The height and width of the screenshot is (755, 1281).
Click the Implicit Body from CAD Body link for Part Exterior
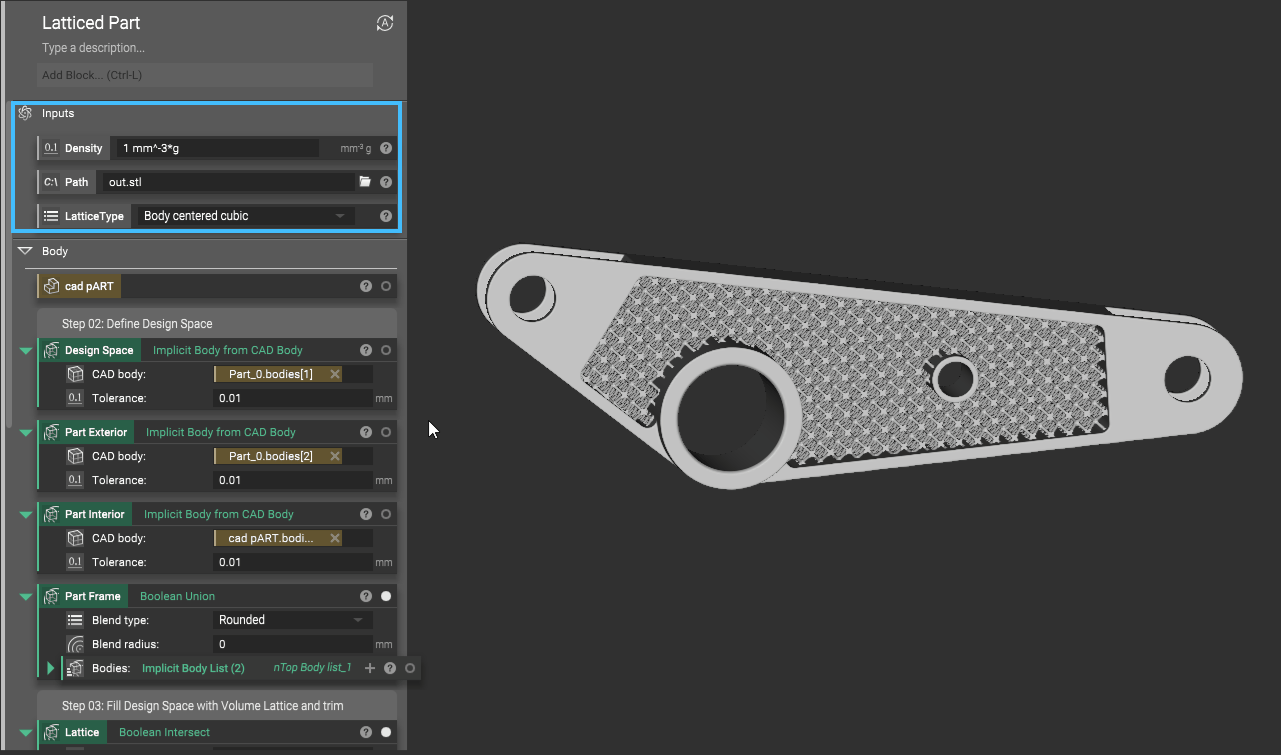[x=221, y=432]
